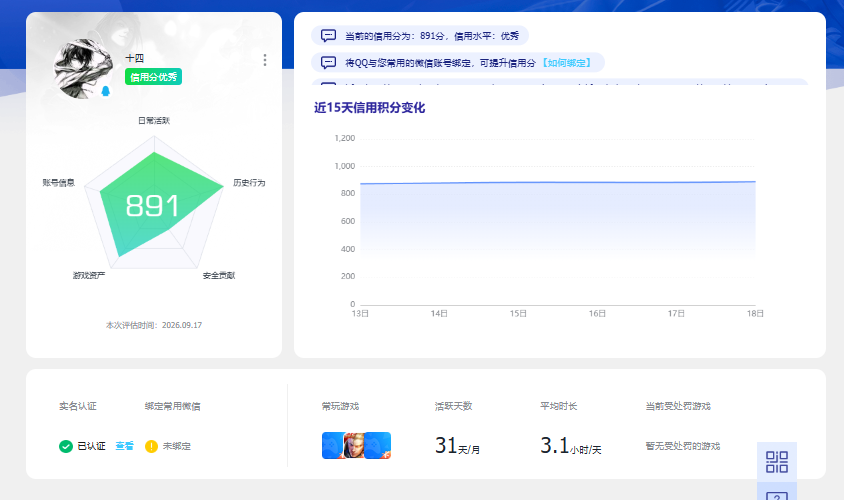The image size is (844, 500).
Task: Click the 绑定常用微信 heading
Action: [x=173, y=406]
